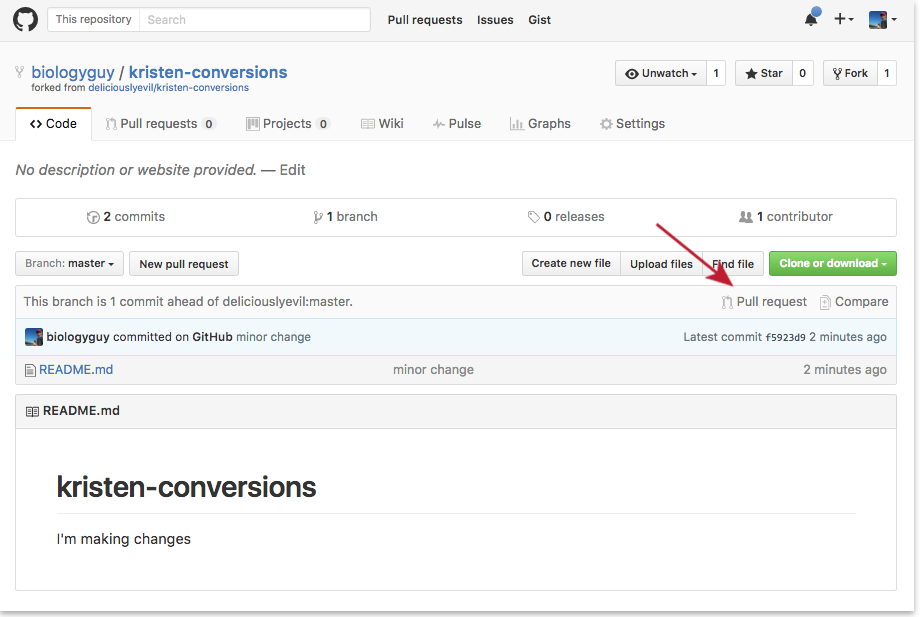The width and height of the screenshot is (923, 617).
Task: Open latest commit f5923d9
Action: [785, 337]
